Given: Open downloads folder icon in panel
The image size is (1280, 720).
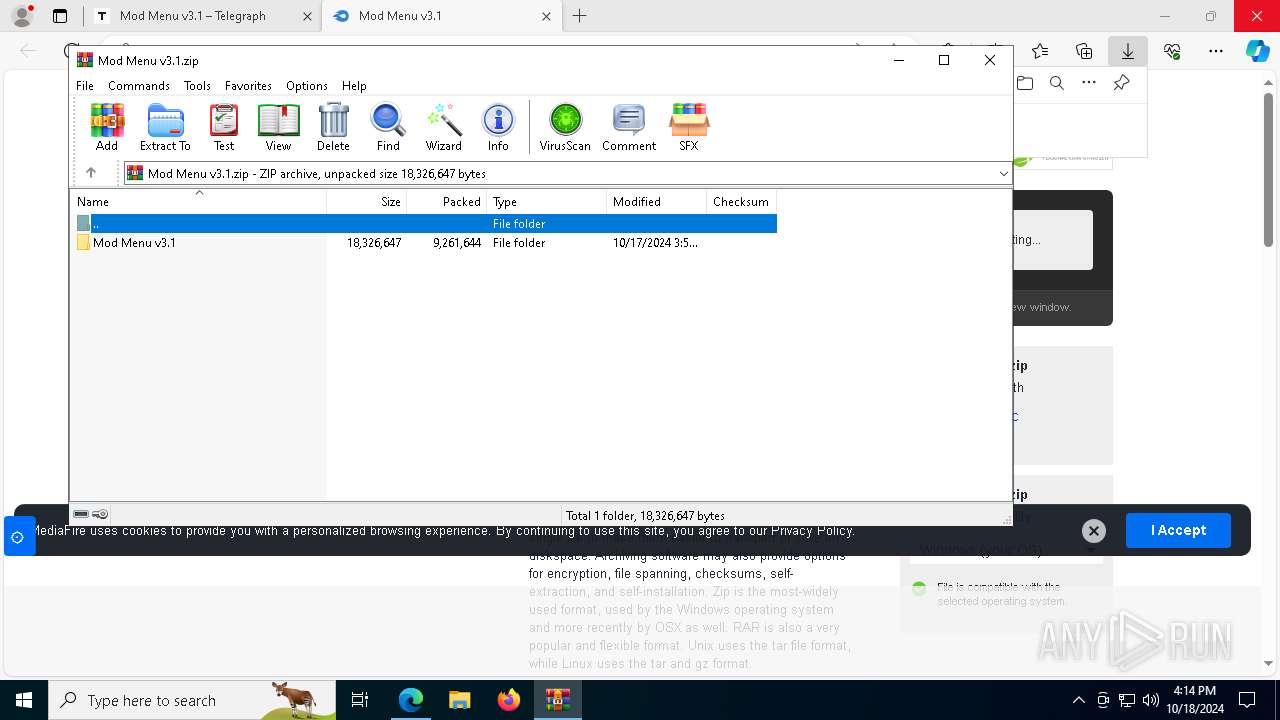Looking at the screenshot, I should pos(1025,83).
